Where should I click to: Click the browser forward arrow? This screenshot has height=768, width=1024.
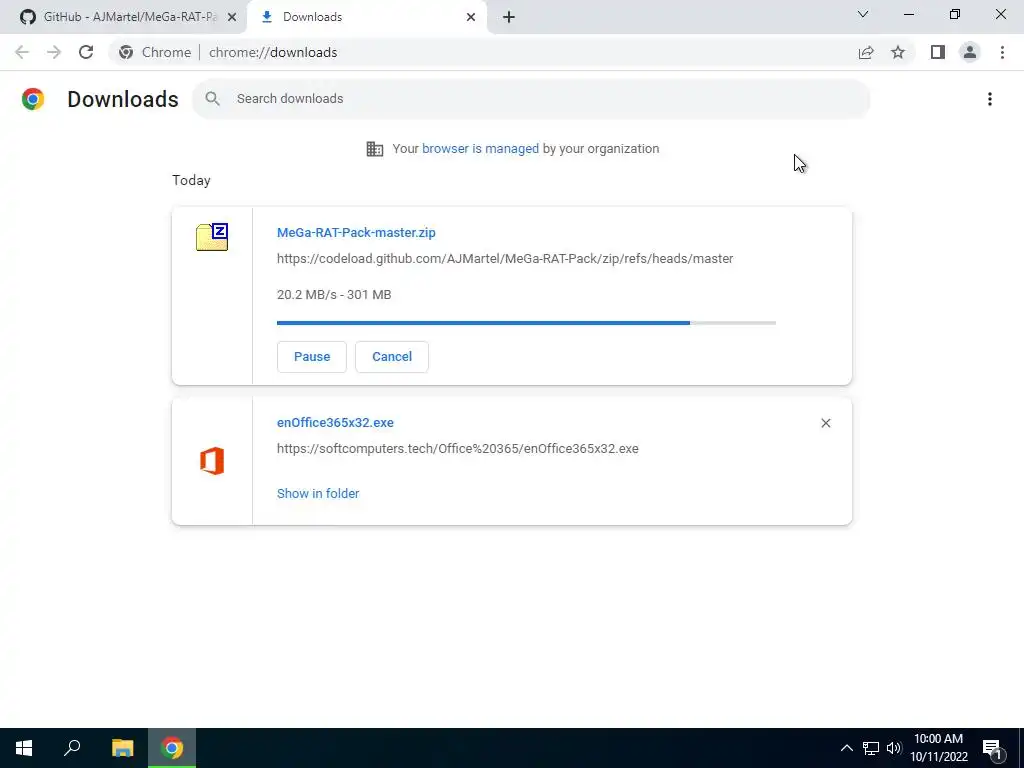54,52
